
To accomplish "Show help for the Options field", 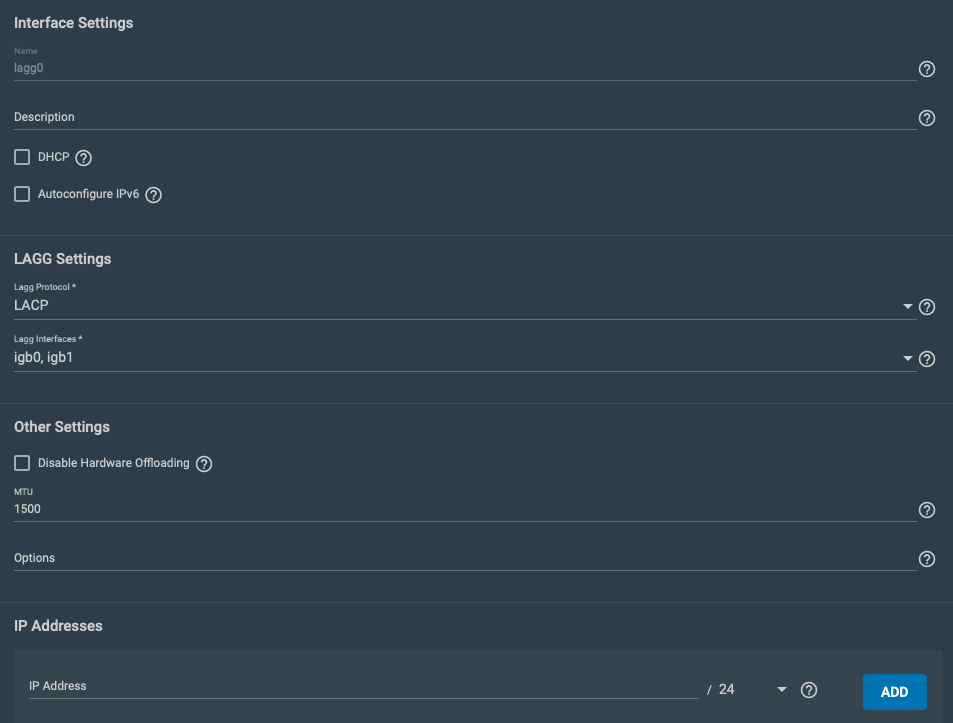I will tap(926, 559).
